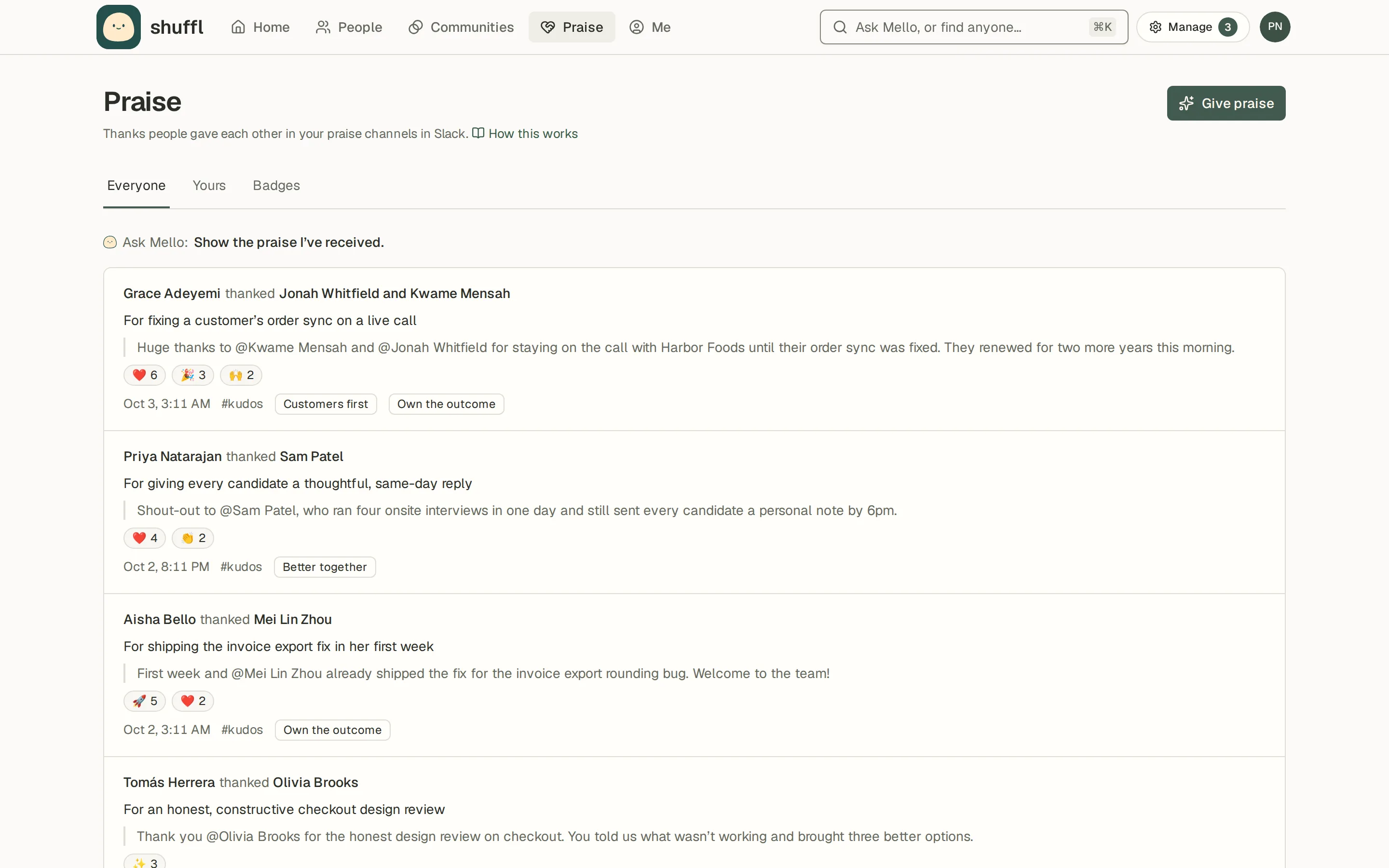This screenshot has width=1389, height=868.
Task: Switch to the Badges tab
Action: tap(276, 186)
